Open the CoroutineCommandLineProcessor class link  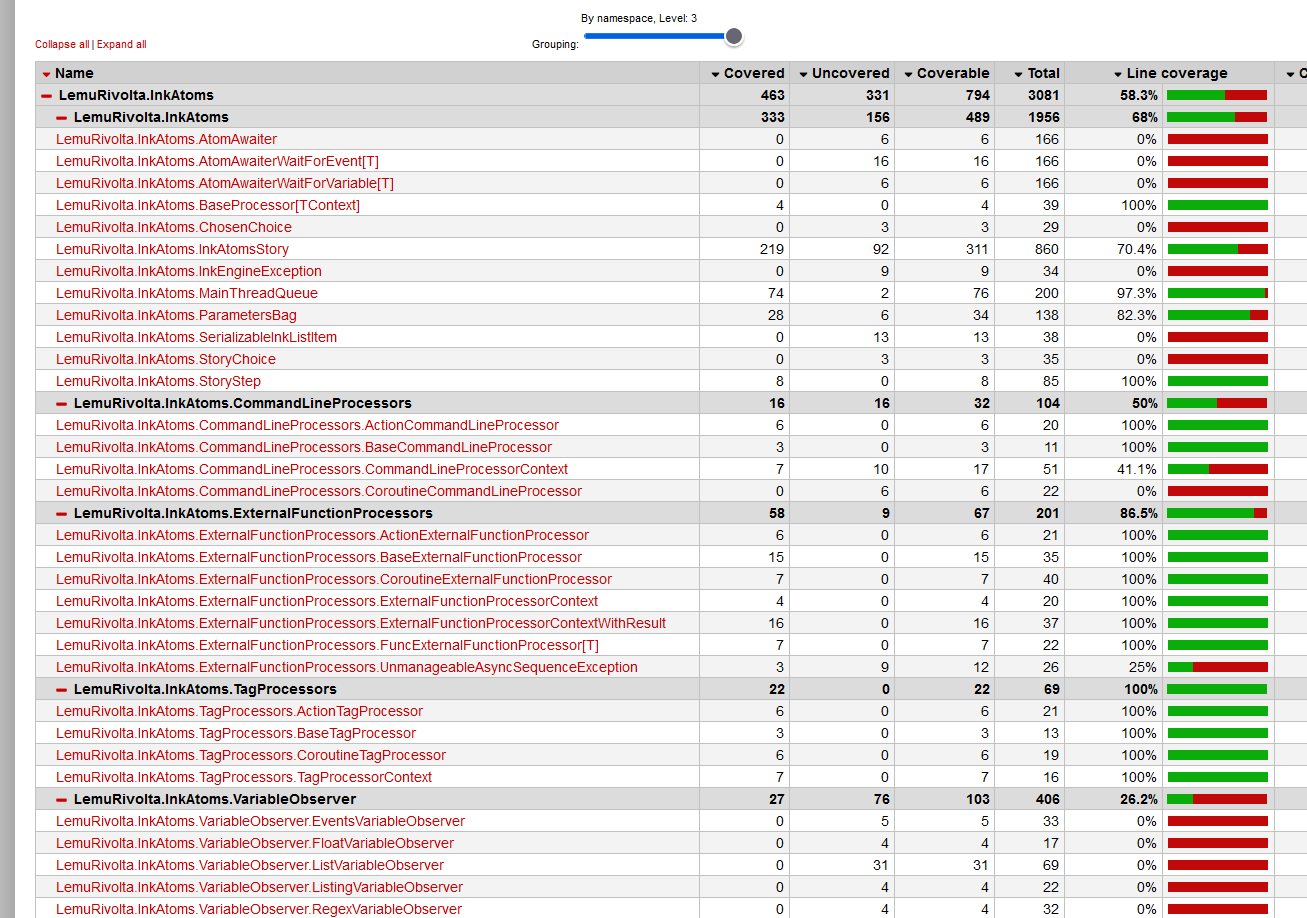click(x=319, y=491)
